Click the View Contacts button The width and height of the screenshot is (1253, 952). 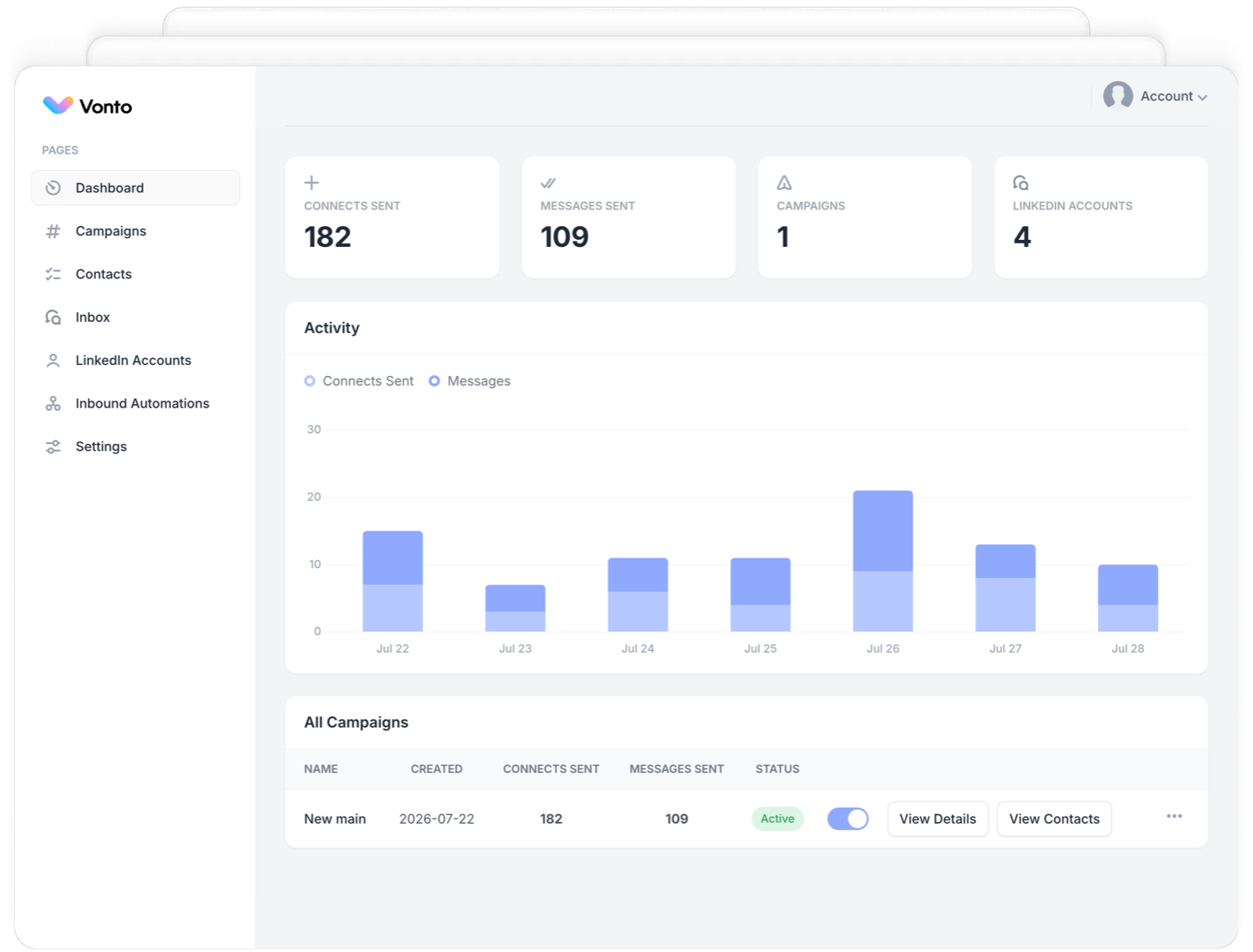point(1054,818)
